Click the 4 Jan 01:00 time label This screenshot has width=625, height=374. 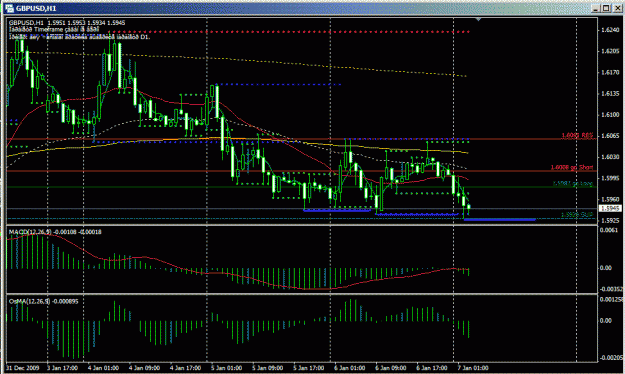click(103, 368)
